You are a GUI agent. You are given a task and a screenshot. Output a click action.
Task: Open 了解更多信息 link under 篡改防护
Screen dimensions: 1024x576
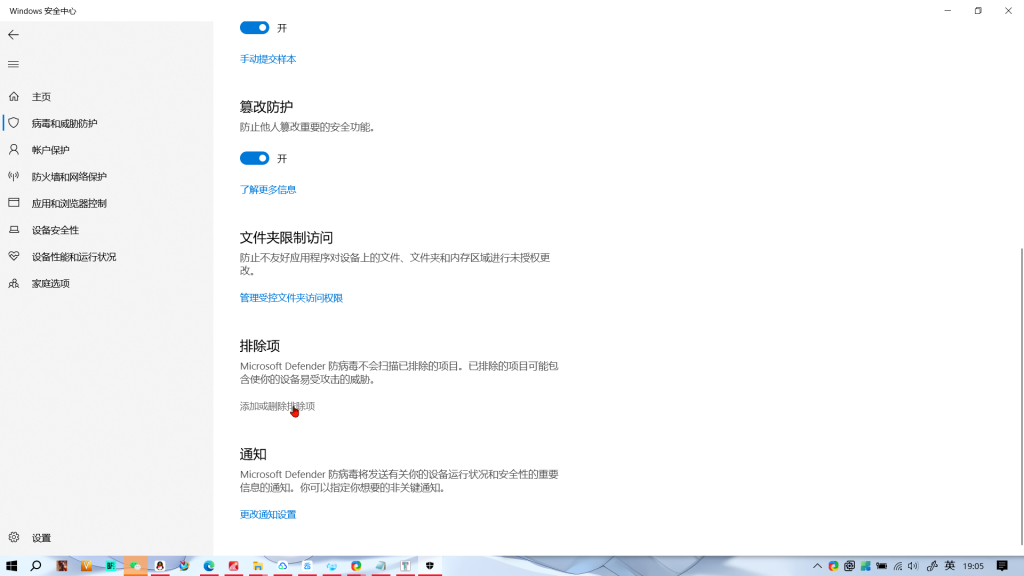click(268, 189)
